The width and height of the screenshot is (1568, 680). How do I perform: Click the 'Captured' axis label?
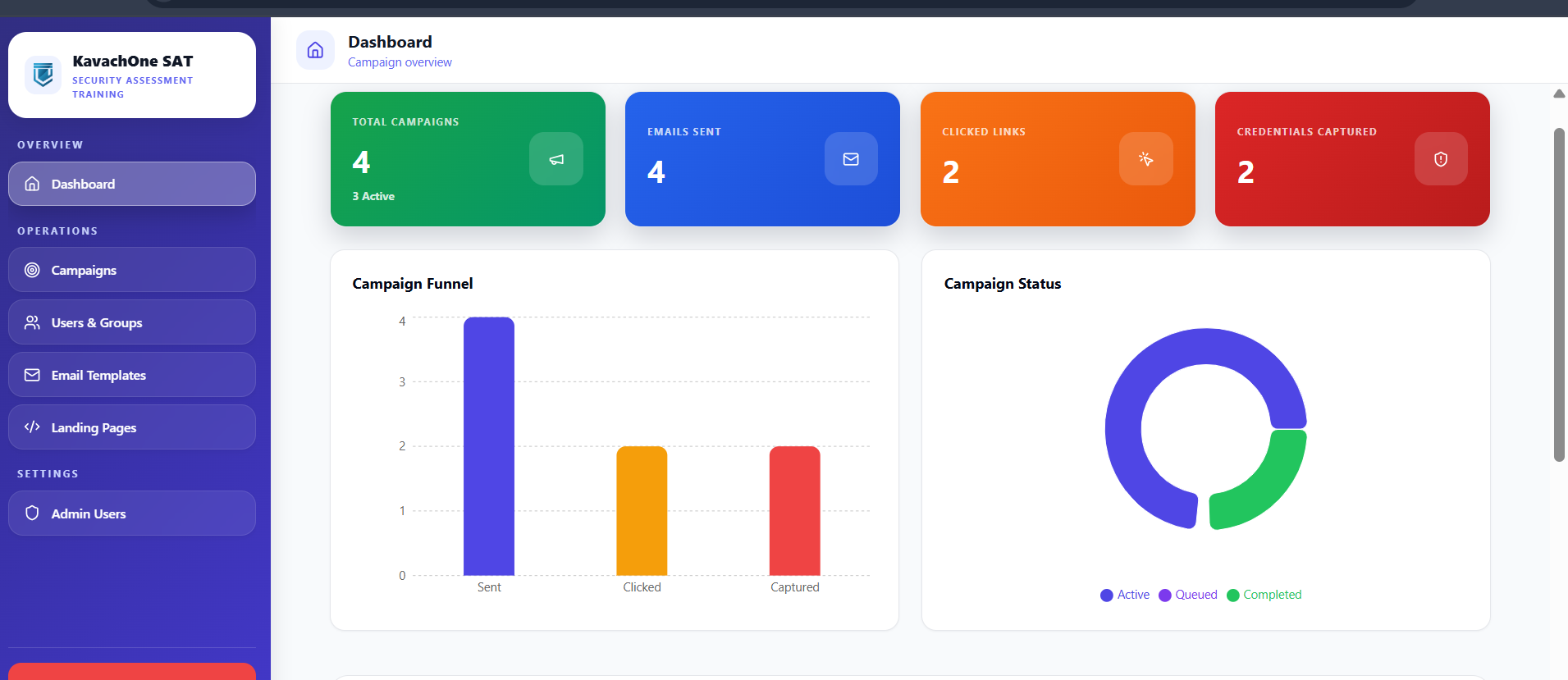(x=794, y=587)
